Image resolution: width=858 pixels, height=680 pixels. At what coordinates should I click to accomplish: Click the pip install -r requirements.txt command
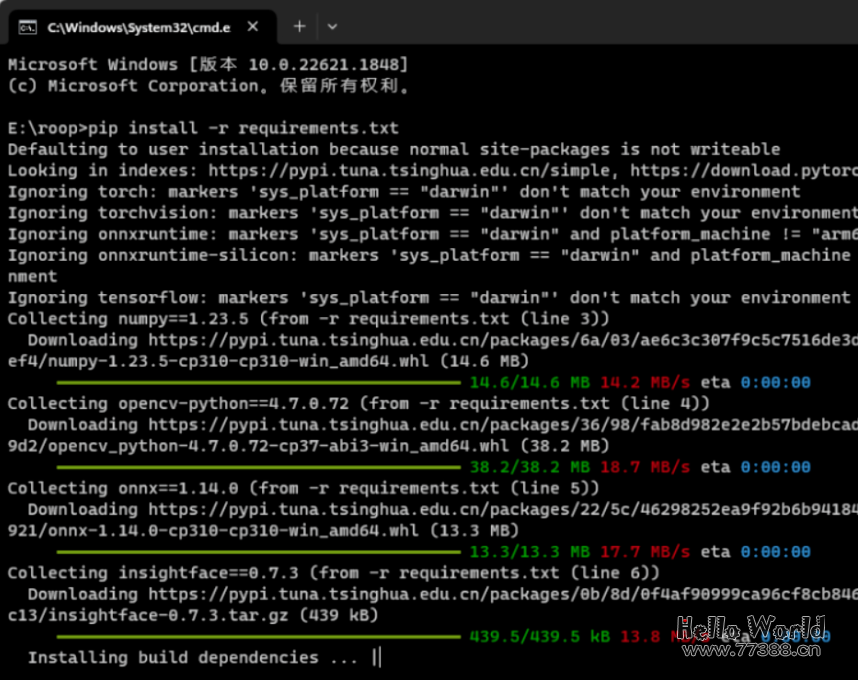(x=243, y=128)
